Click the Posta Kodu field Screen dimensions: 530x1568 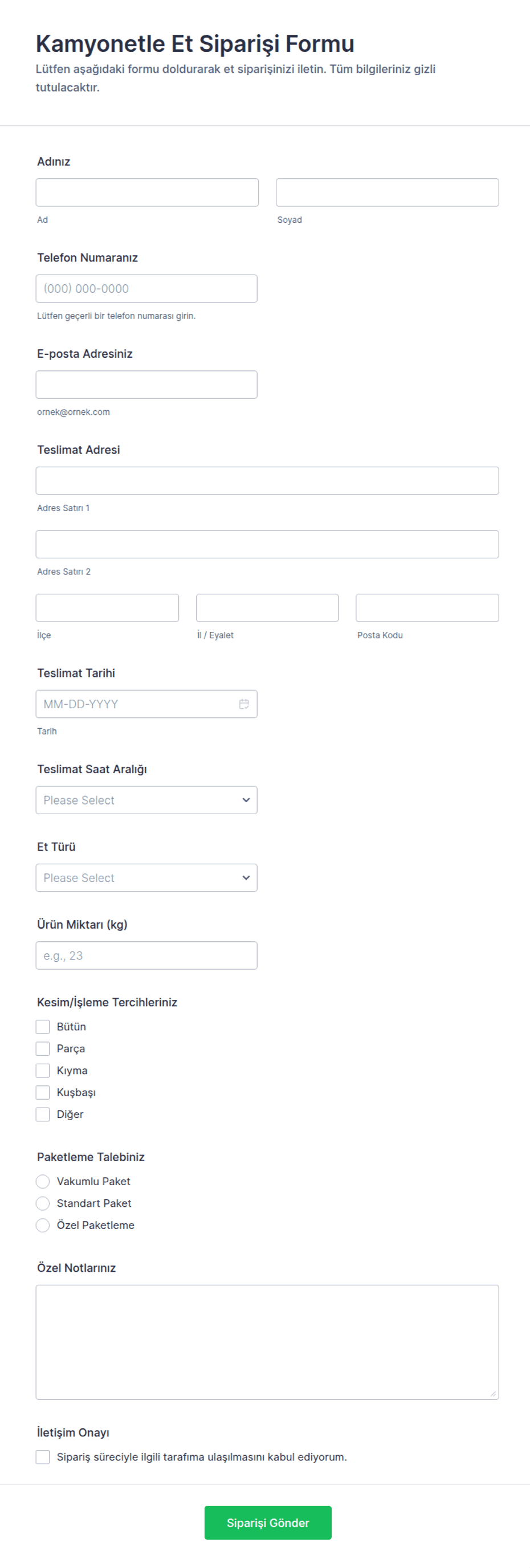427,607
